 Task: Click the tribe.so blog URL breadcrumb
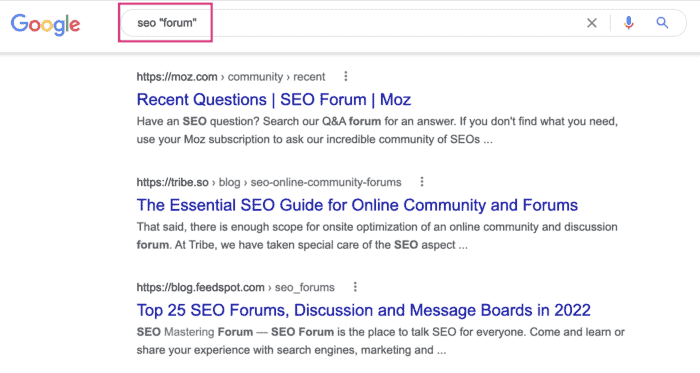pyautogui.click(x=269, y=182)
